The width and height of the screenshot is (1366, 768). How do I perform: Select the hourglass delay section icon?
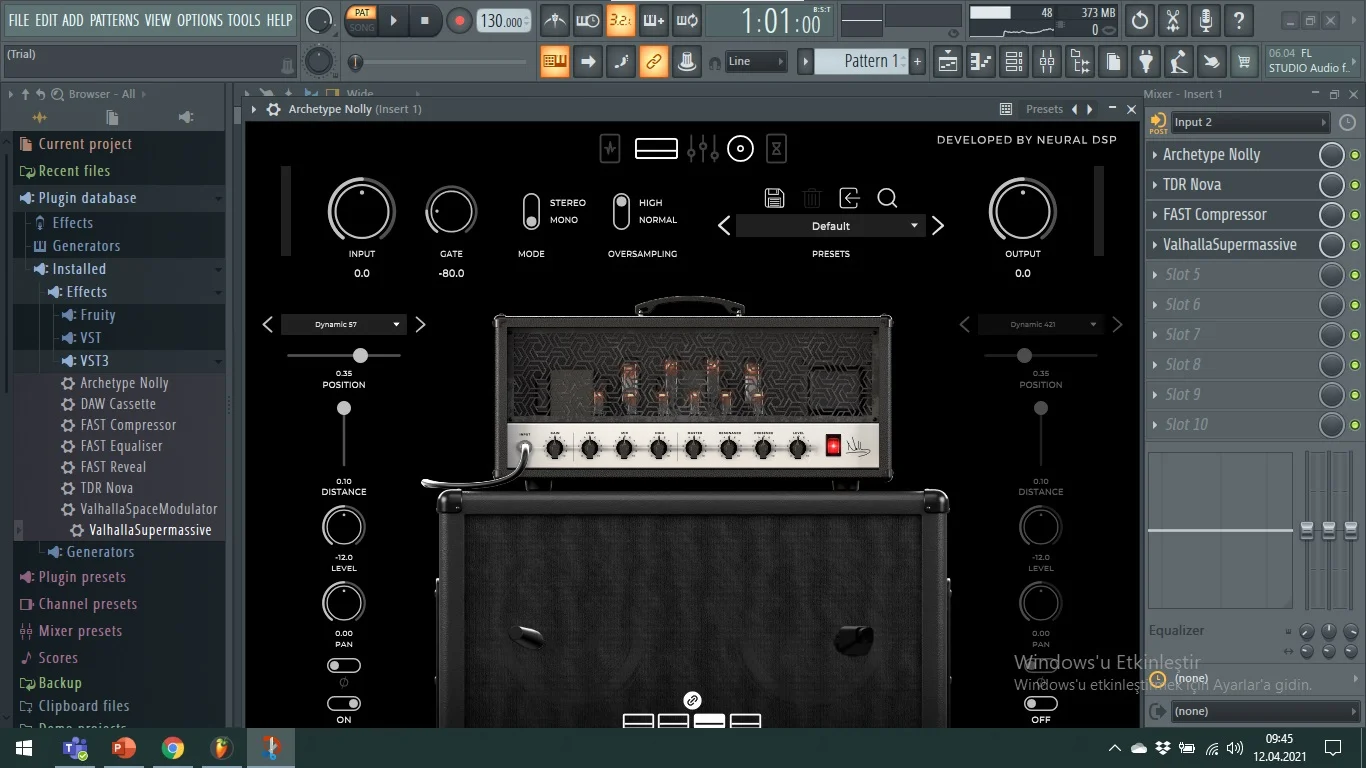click(776, 149)
